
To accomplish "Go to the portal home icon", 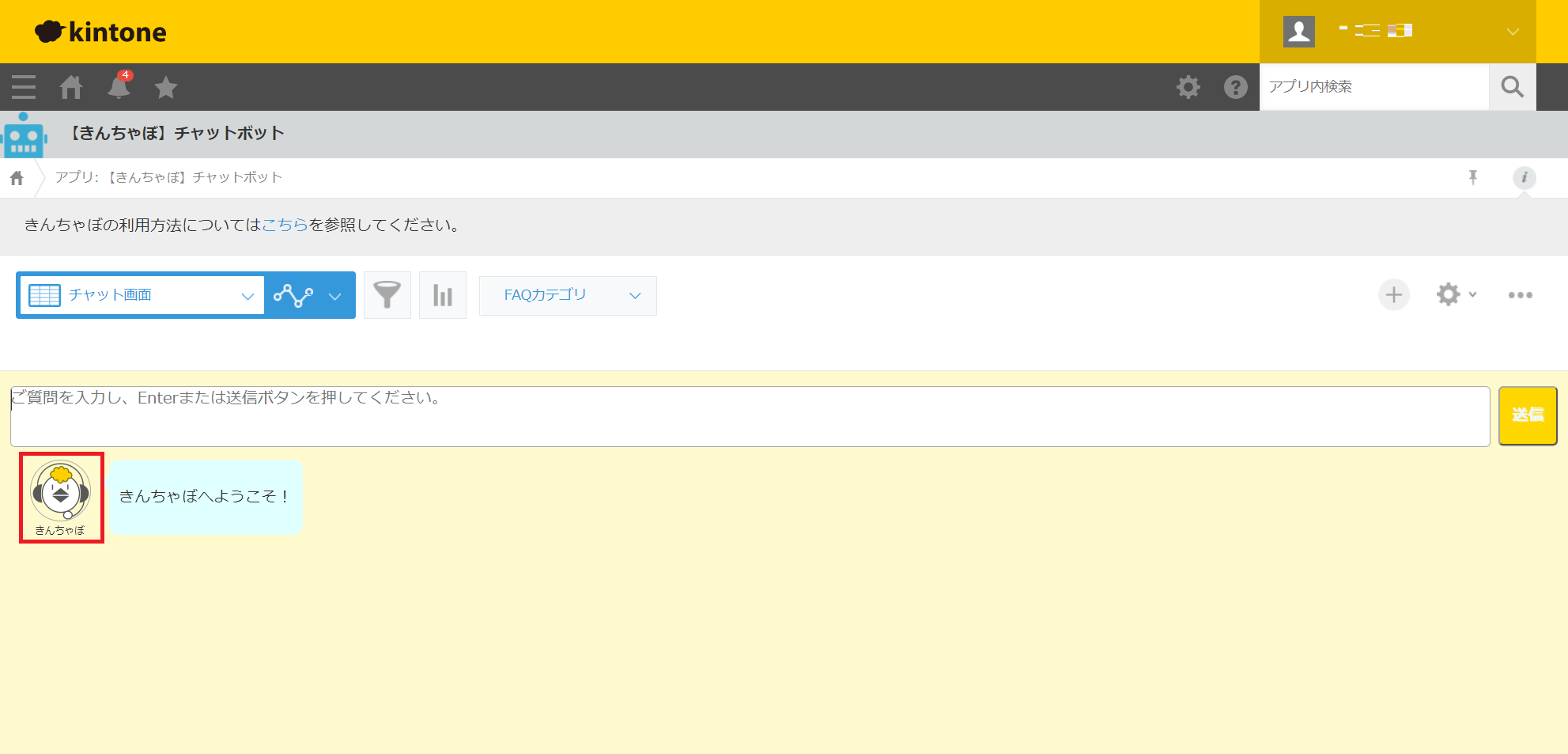I will click(x=71, y=87).
